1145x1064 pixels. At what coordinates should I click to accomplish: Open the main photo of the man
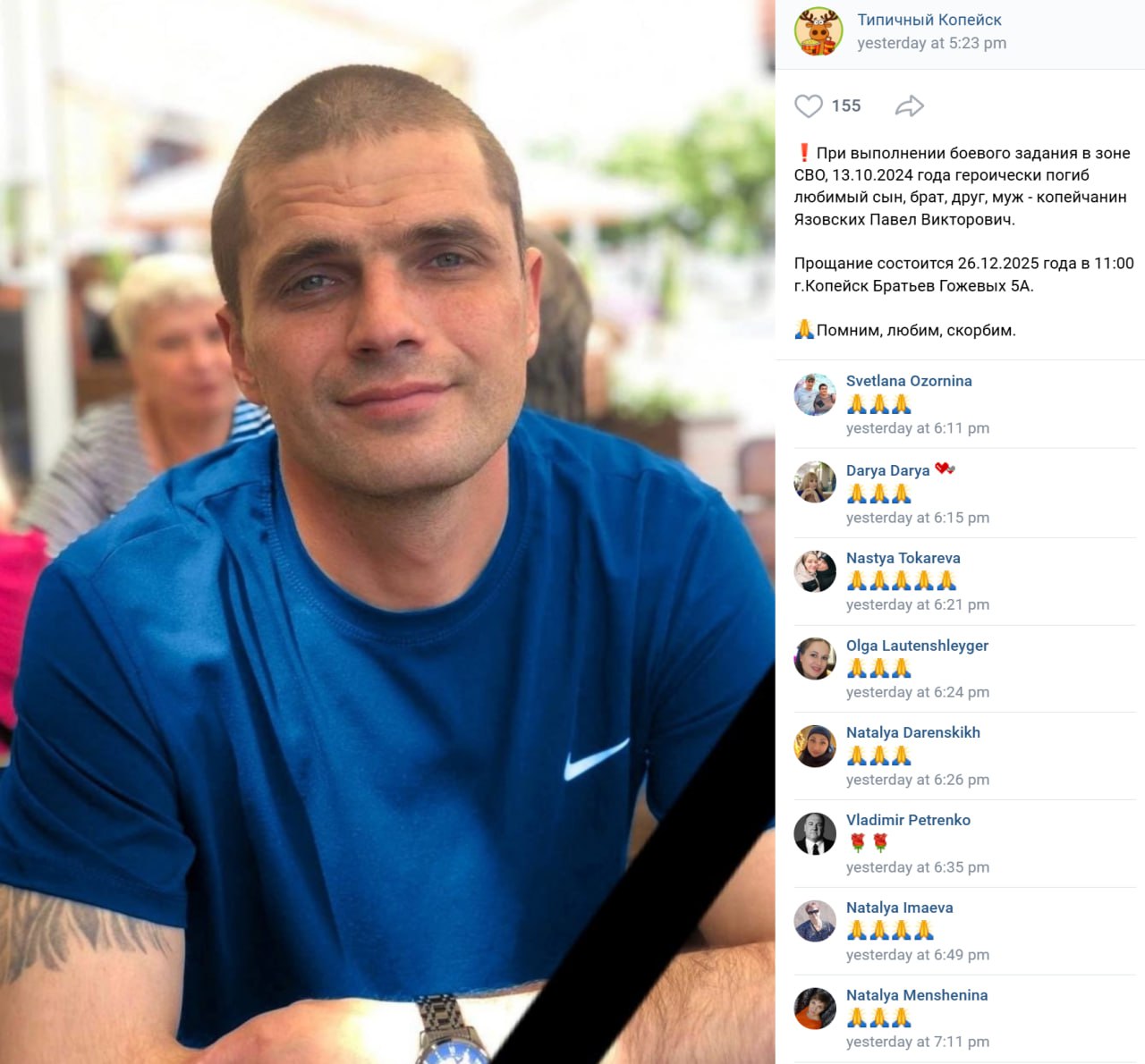point(387,532)
